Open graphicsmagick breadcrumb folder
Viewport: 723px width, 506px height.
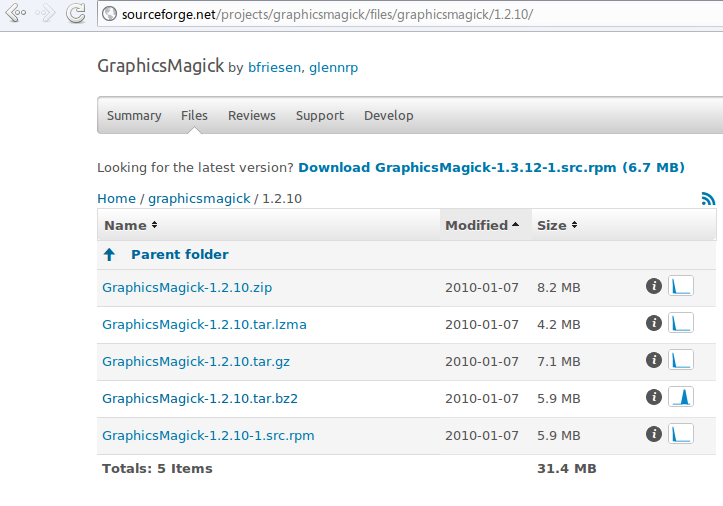[199, 198]
